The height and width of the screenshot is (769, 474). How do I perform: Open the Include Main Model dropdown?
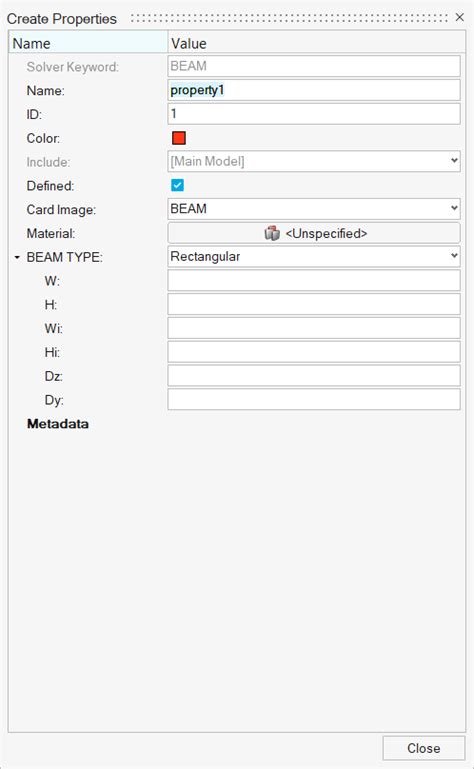(314, 161)
